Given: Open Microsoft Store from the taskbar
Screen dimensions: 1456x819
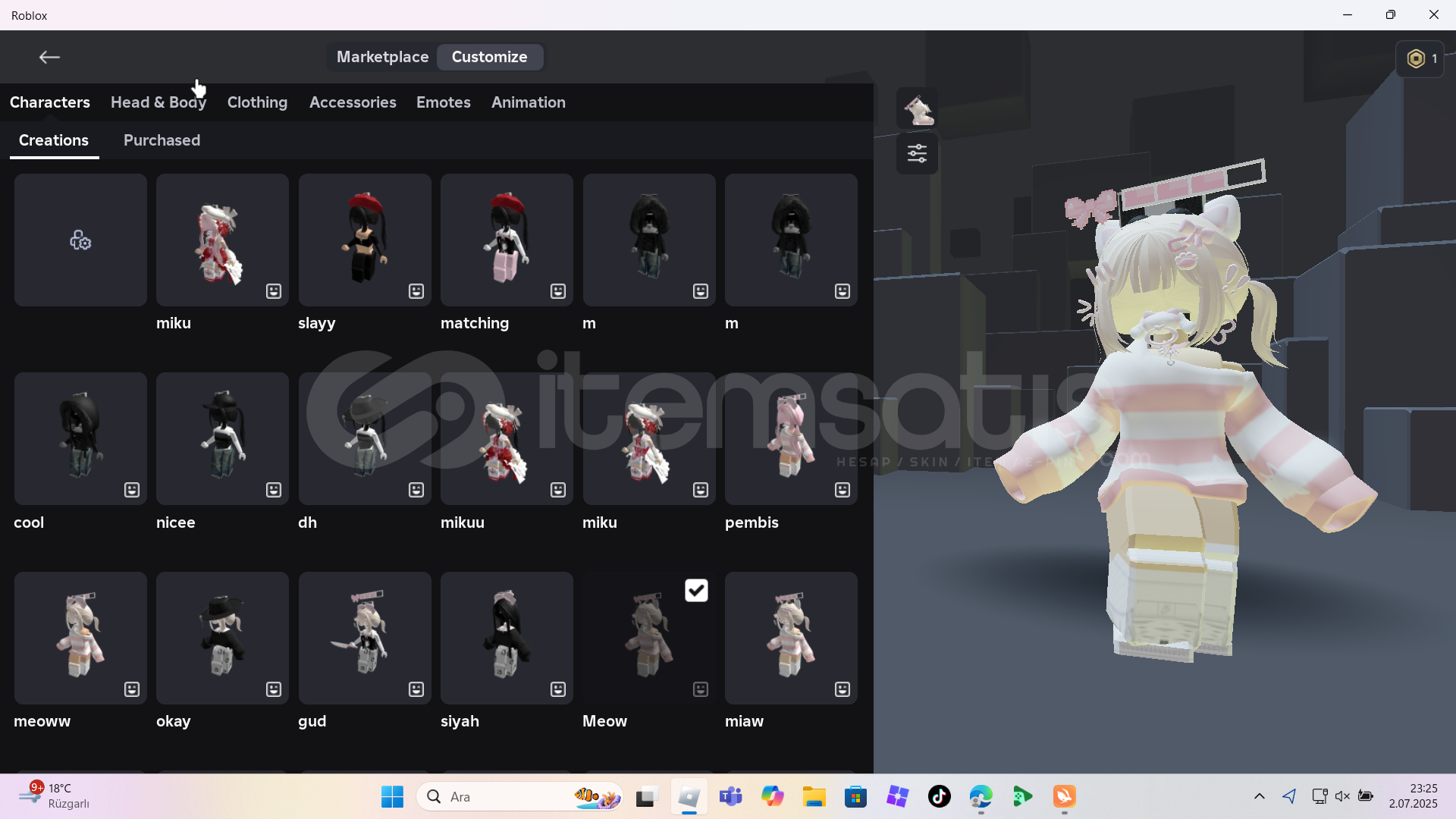Looking at the screenshot, I should pyautogui.click(x=855, y=797).
